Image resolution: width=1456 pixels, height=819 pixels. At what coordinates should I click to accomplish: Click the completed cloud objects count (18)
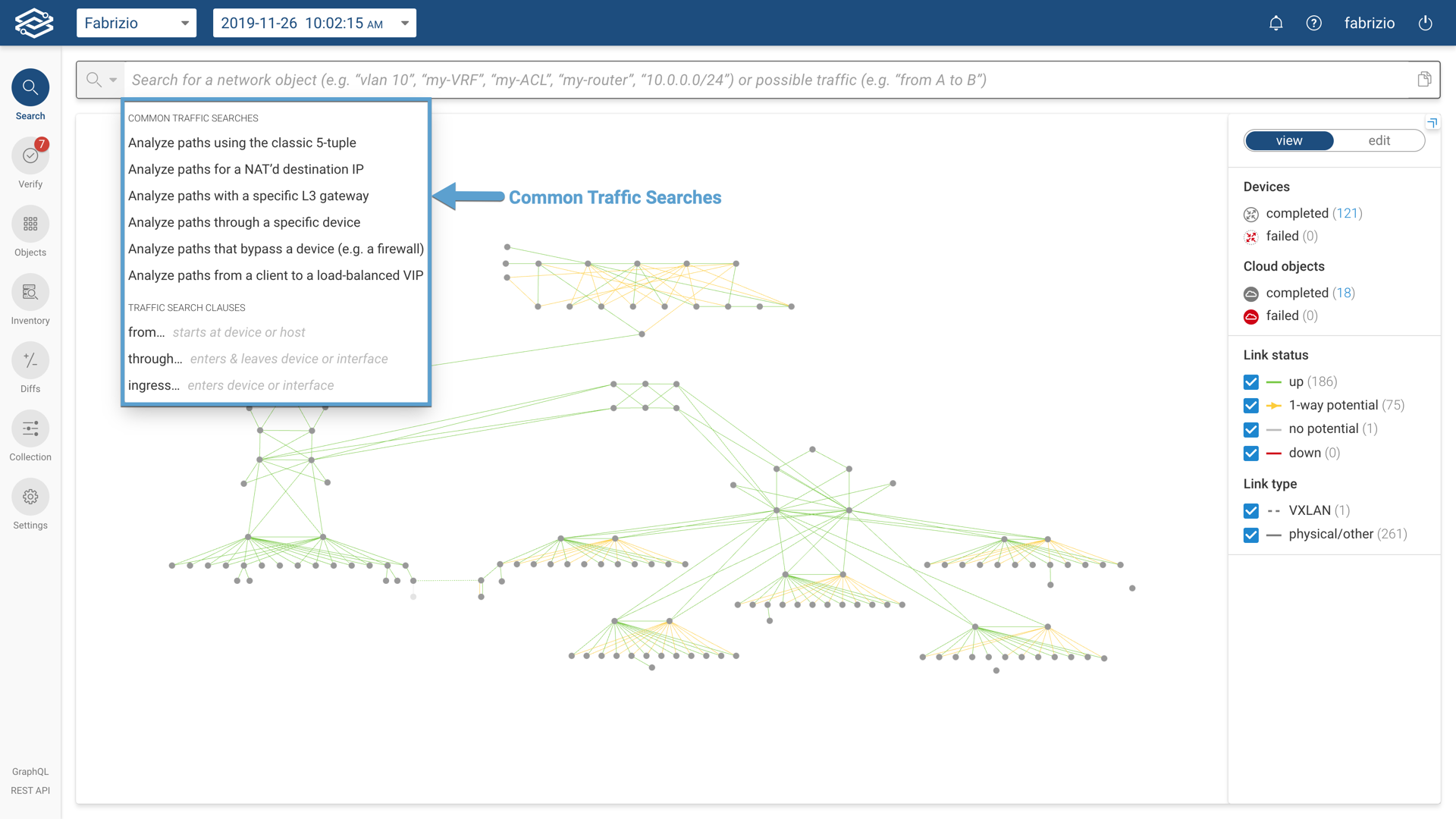[1344, 293]
